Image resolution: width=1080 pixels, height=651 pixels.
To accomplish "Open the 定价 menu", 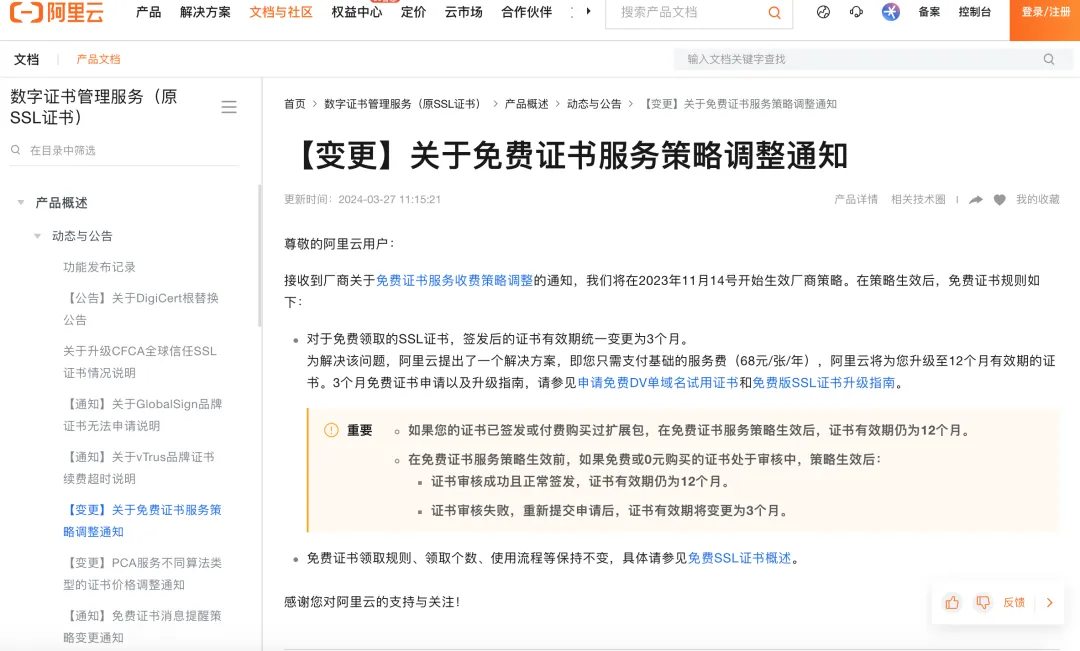I will click(x=413, y=12).
